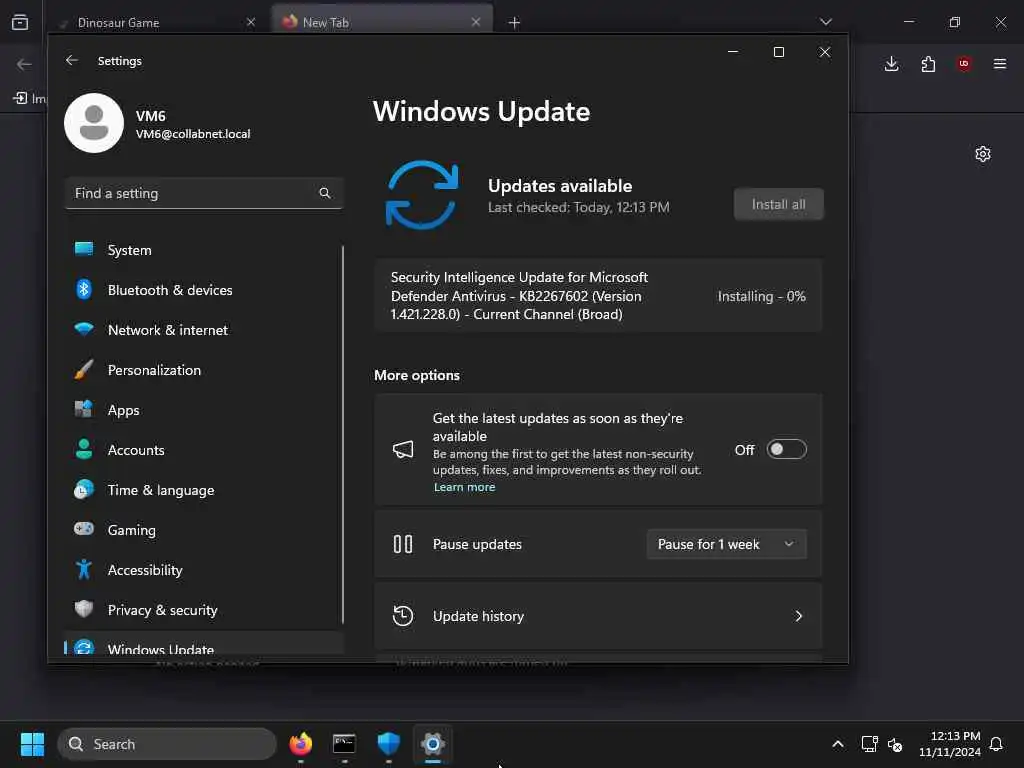Close the Dinosaur Game tab
Viewport: 1024px width, 768px height.
coord(251,22)
